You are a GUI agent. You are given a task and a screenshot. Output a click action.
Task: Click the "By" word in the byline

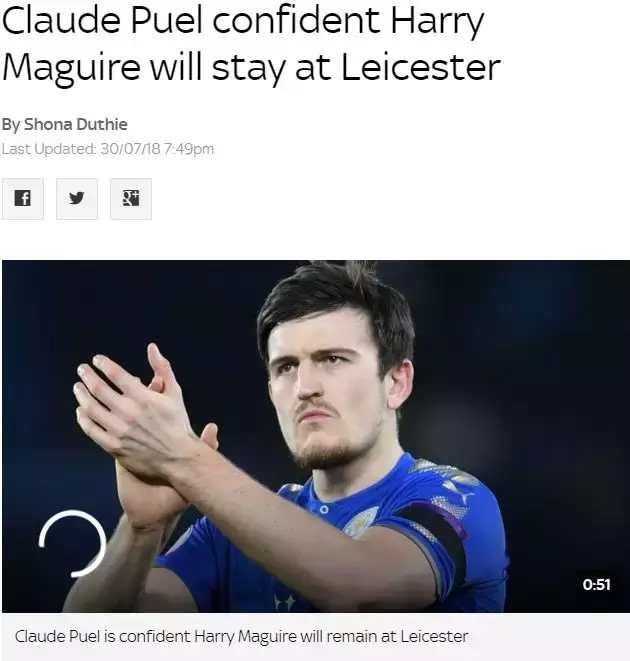(11, 125)
